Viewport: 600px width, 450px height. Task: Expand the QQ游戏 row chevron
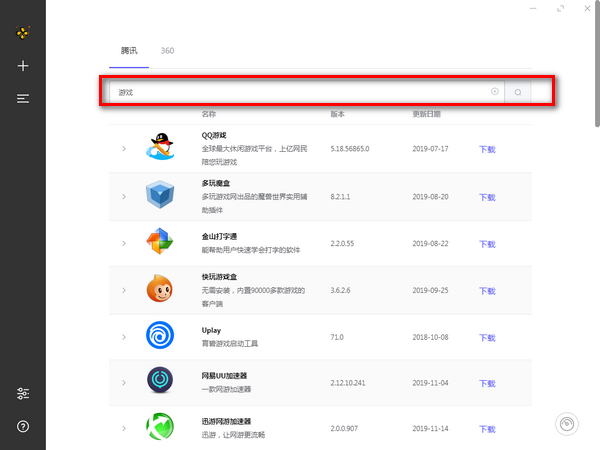(x=124, y=149)
